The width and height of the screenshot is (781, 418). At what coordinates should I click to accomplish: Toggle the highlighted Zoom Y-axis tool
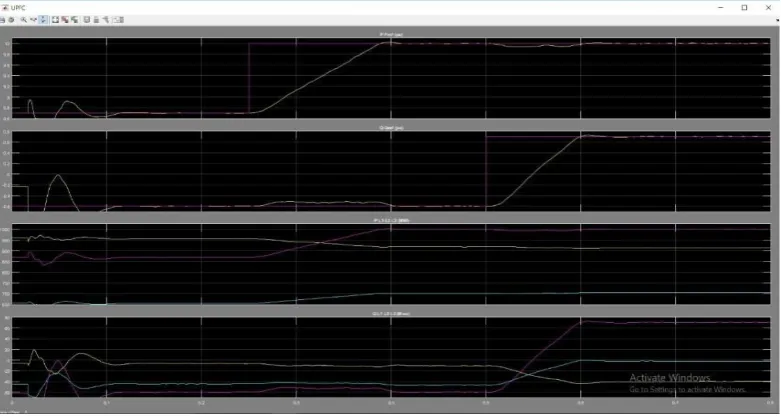tap(43, 20)
